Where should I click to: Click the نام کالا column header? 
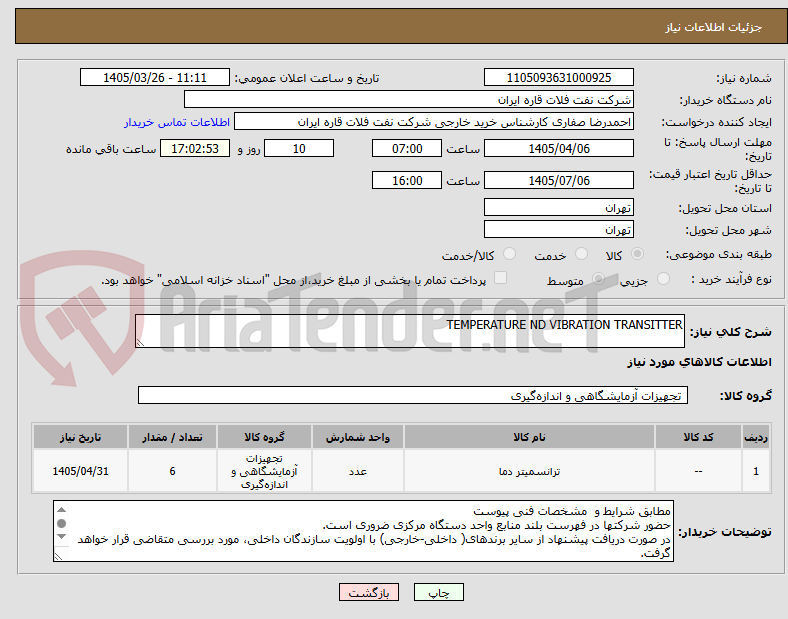coord(529,437)
